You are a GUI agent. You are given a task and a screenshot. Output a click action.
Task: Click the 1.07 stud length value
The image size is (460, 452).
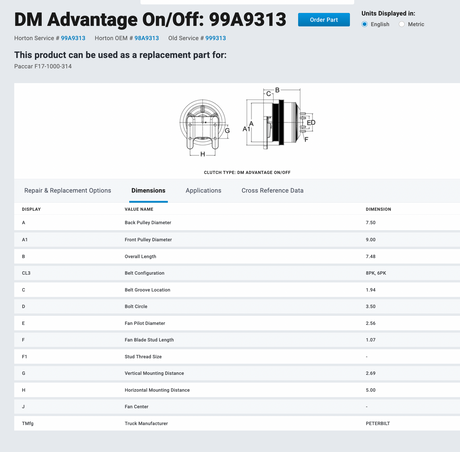point(371,340)
